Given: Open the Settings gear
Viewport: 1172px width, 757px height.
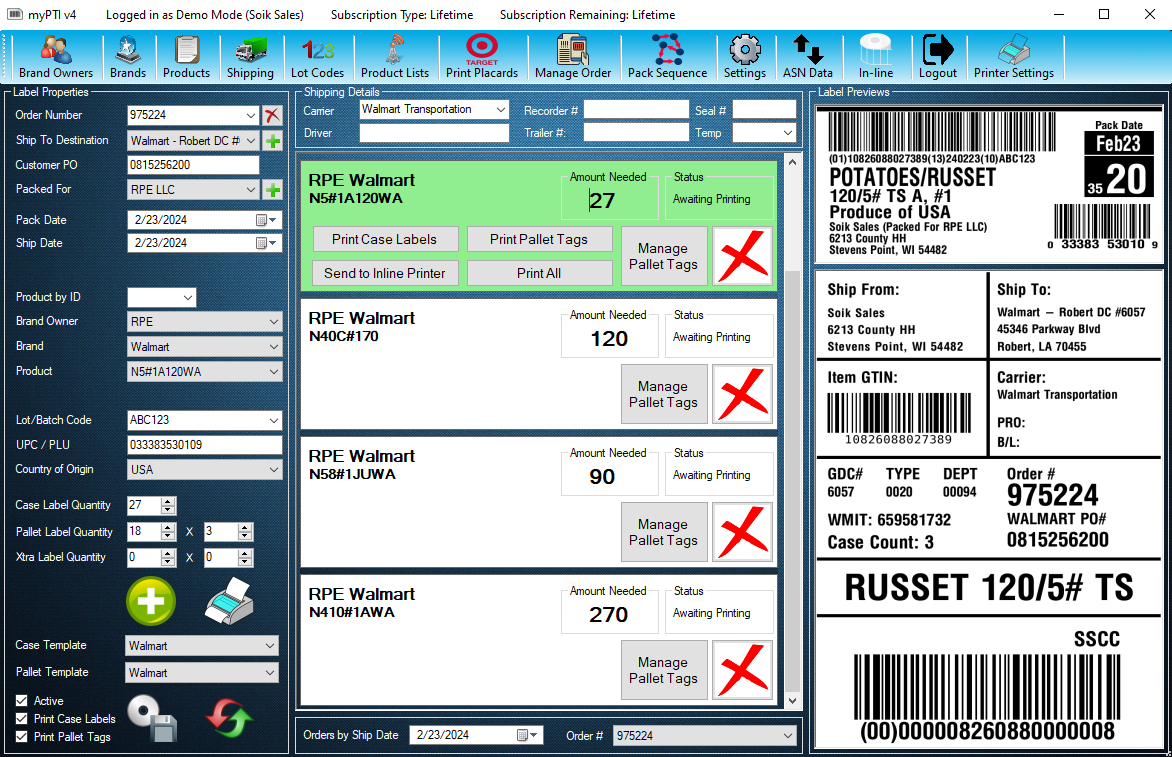Looking at the screenshot, I should [744, 57].
